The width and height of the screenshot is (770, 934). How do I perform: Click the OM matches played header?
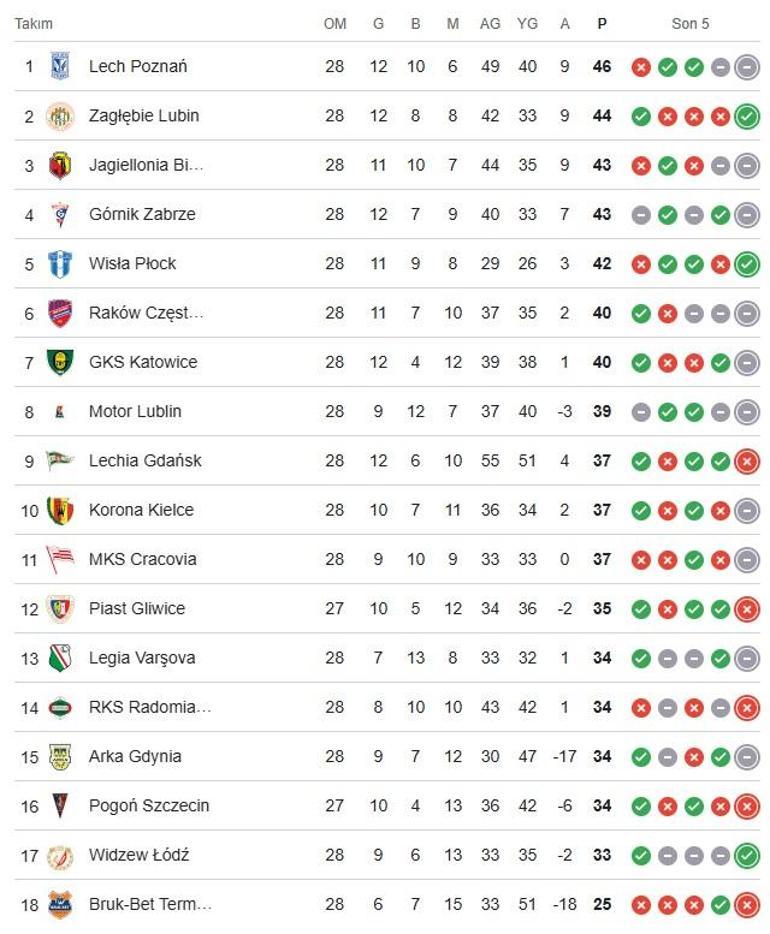pyautogui.click(x=335, y=24)
